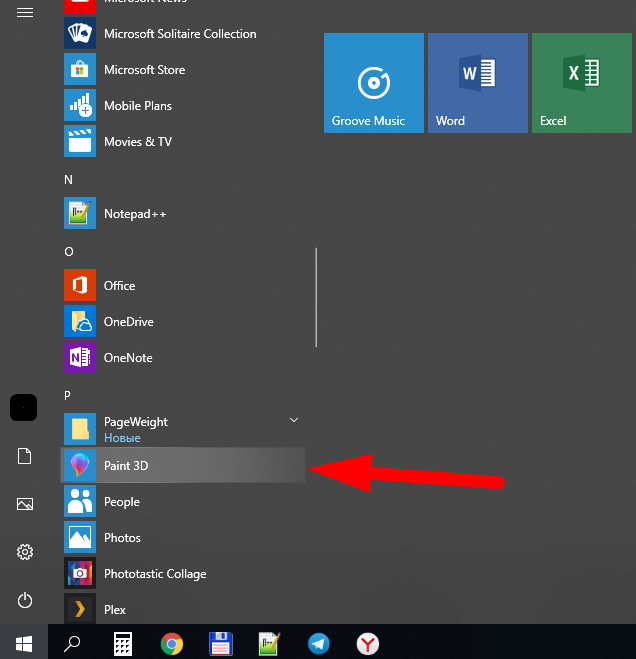Open Microsoft Solitaire Collection icon

80,33
